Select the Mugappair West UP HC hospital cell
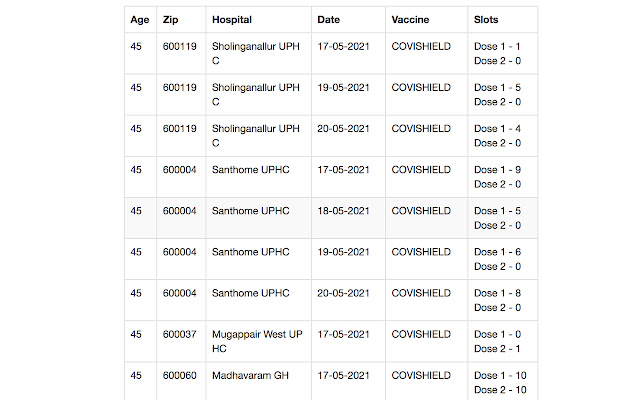The image size is (640, 400). point(255,341)
